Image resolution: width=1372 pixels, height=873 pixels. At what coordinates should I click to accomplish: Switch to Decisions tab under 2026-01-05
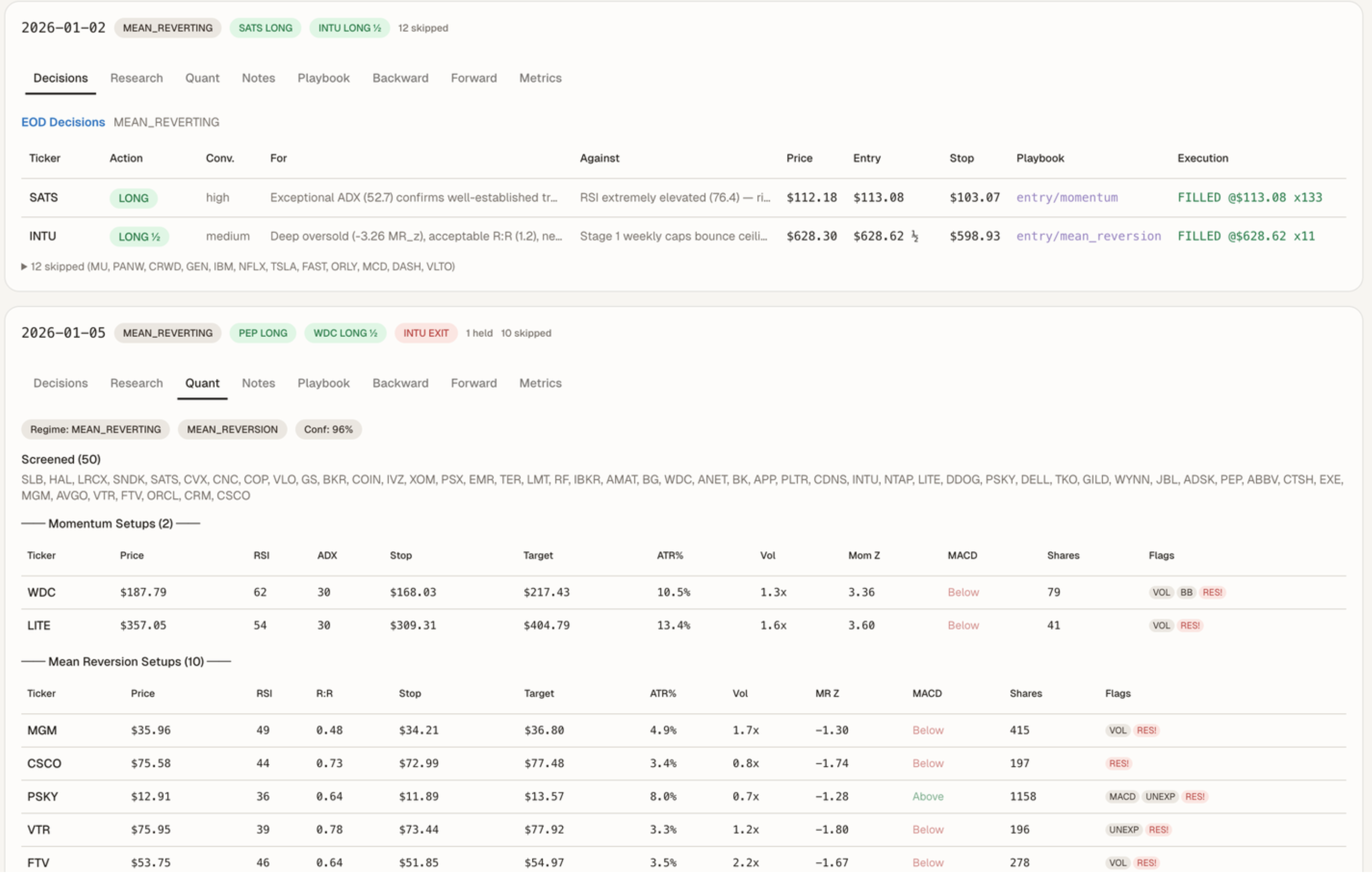coord(61,383)
